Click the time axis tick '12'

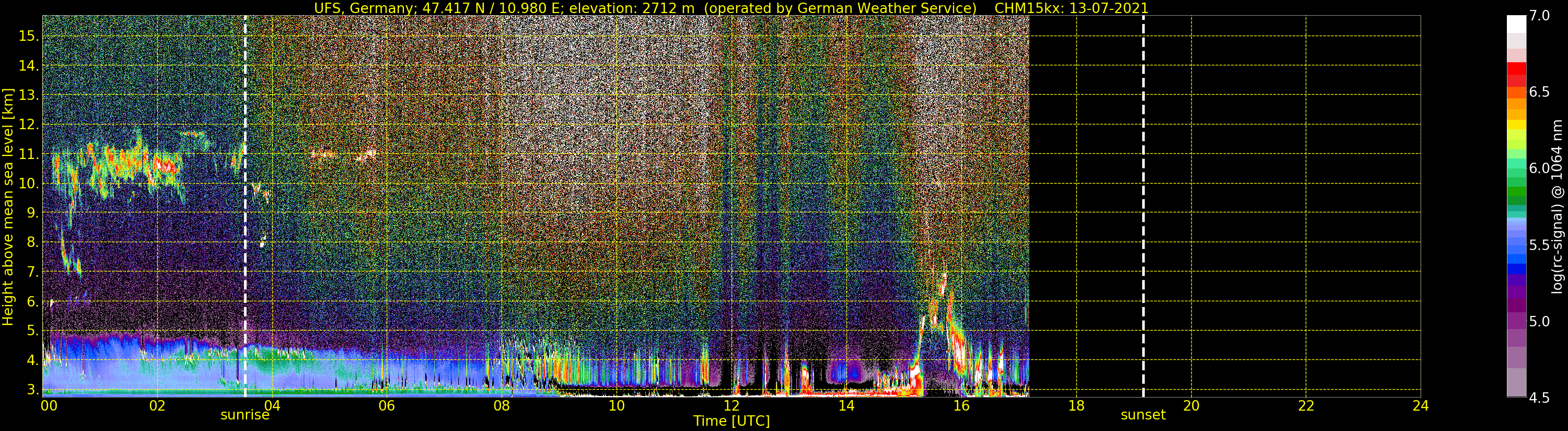click(731, 405)
